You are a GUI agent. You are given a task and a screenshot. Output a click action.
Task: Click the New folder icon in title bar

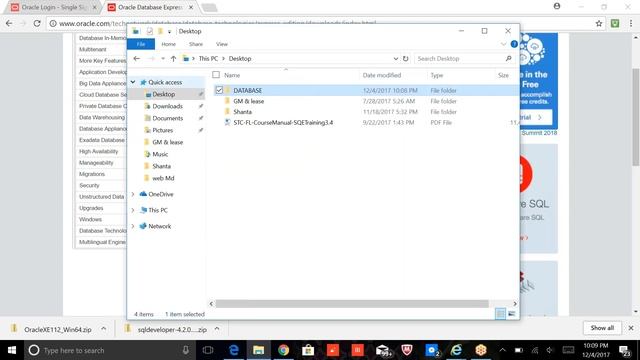point(160,31)
